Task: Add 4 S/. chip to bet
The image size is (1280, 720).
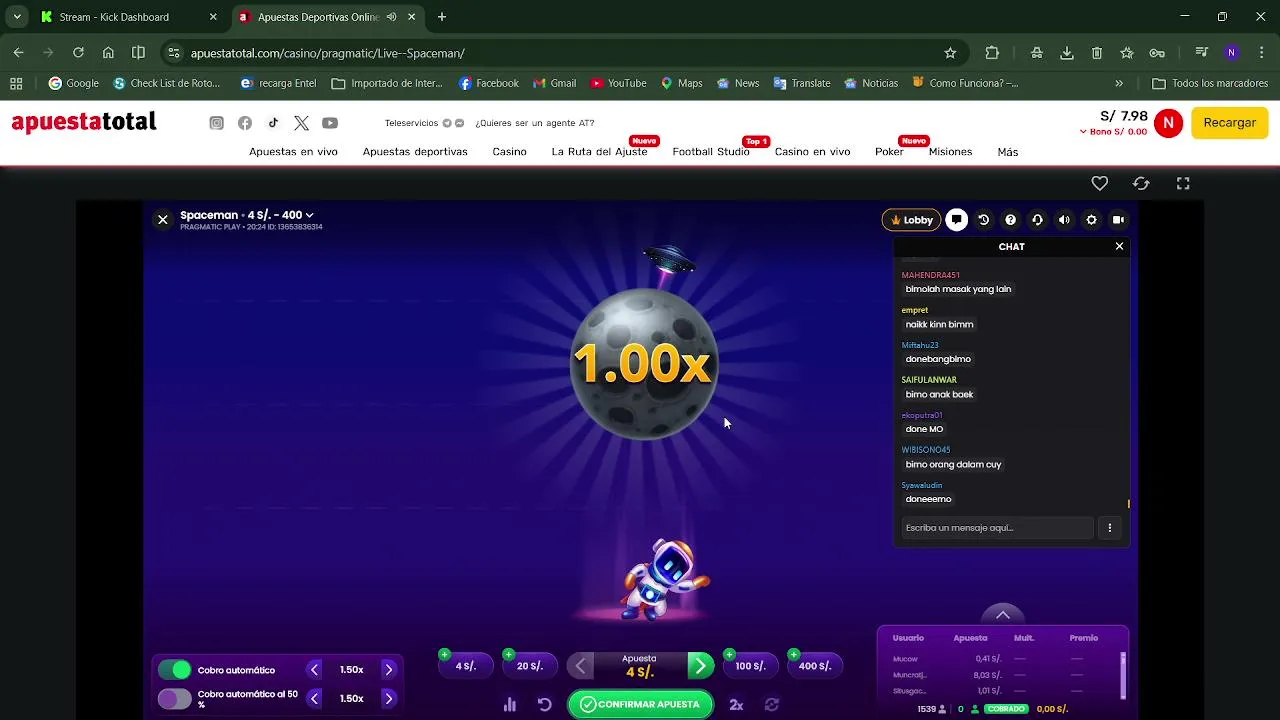Action: click(x=464, y=665)
